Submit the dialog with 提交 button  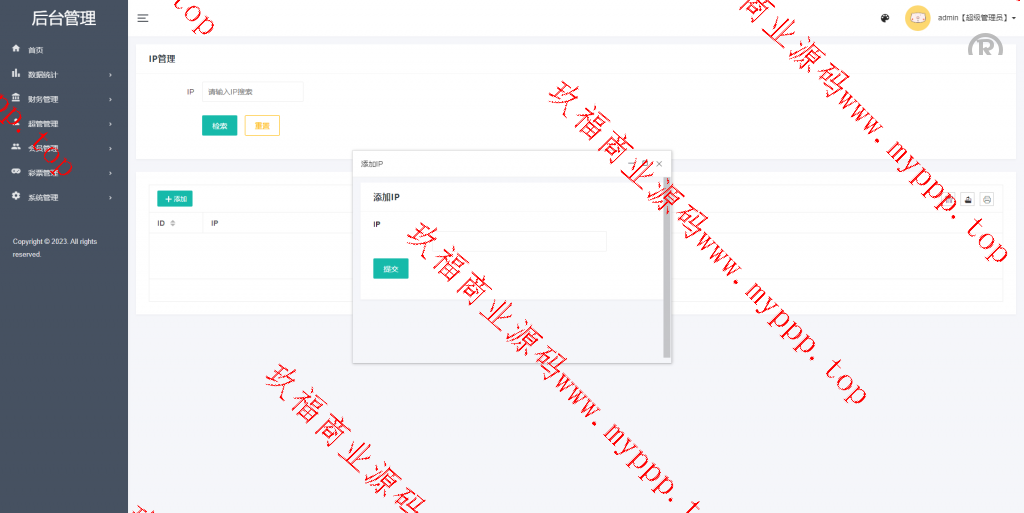tap(390, 268)
